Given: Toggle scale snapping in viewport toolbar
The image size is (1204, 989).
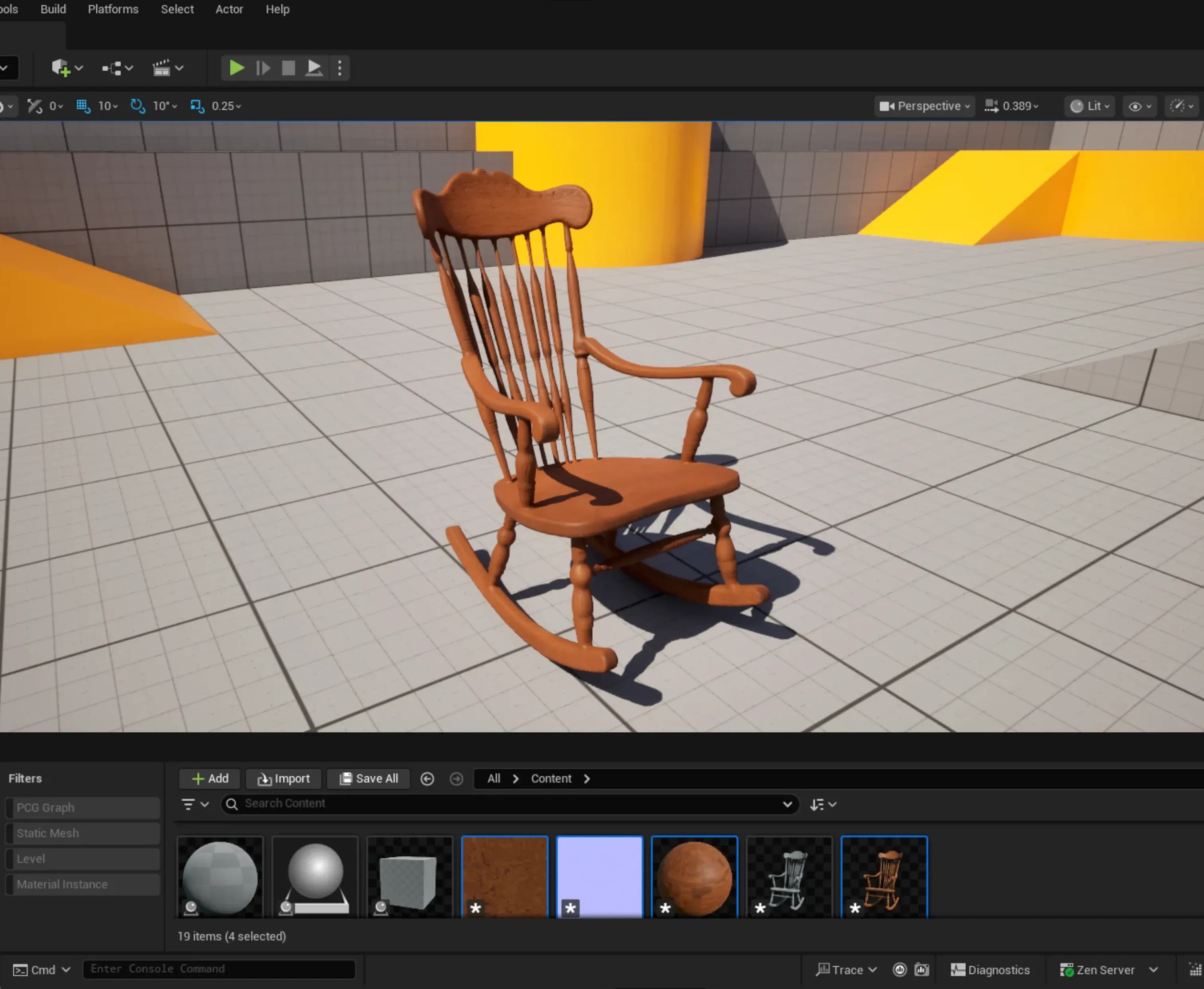Looking at the screenshot, I should [x=197, y=106].
